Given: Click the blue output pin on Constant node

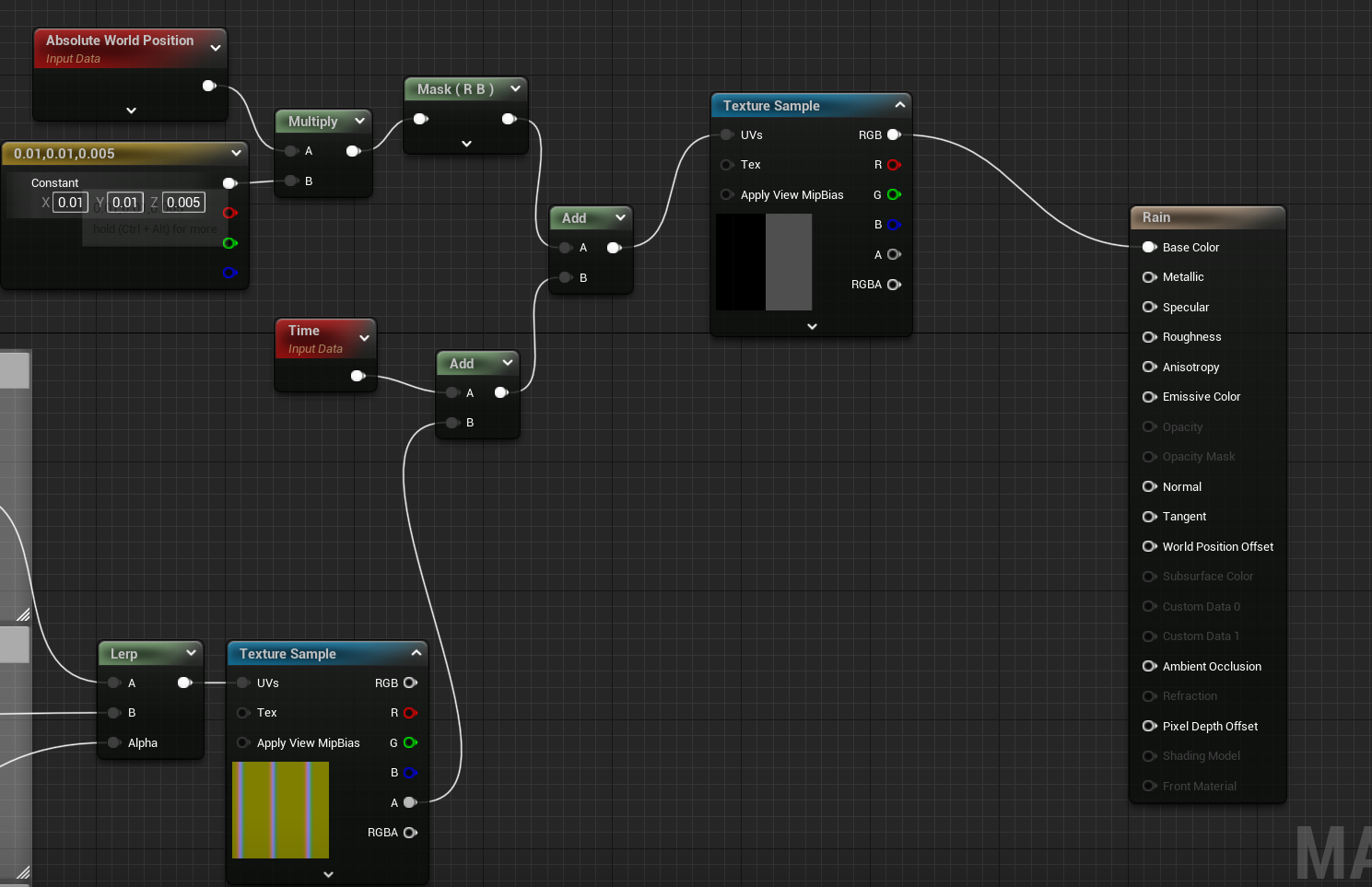Looking at the screenshot, I should (x=230, y=273).
